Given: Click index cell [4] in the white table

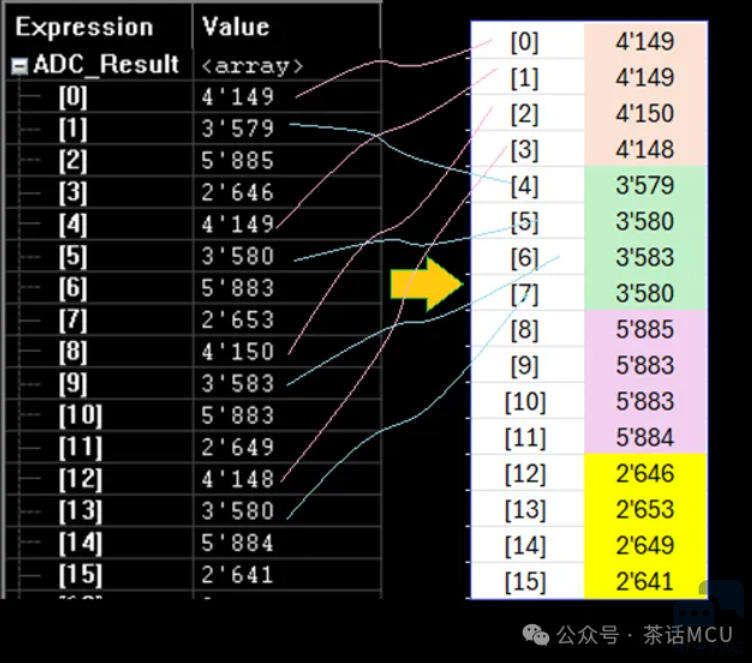Looking at the screenshot, I should (x=526, y=185).
